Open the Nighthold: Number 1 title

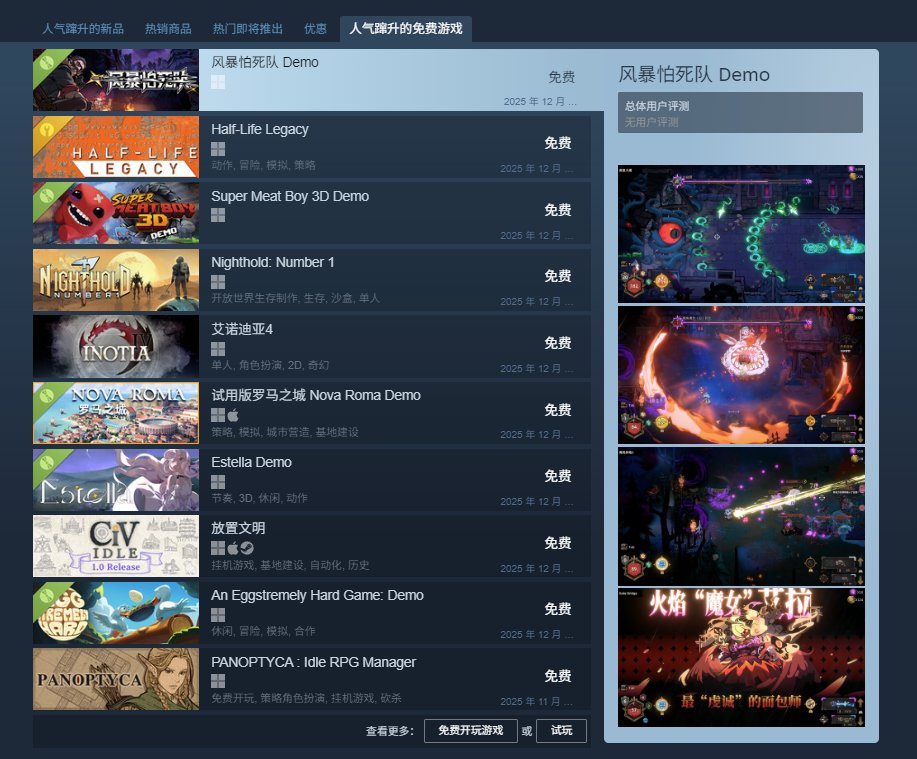click(273, 263)
